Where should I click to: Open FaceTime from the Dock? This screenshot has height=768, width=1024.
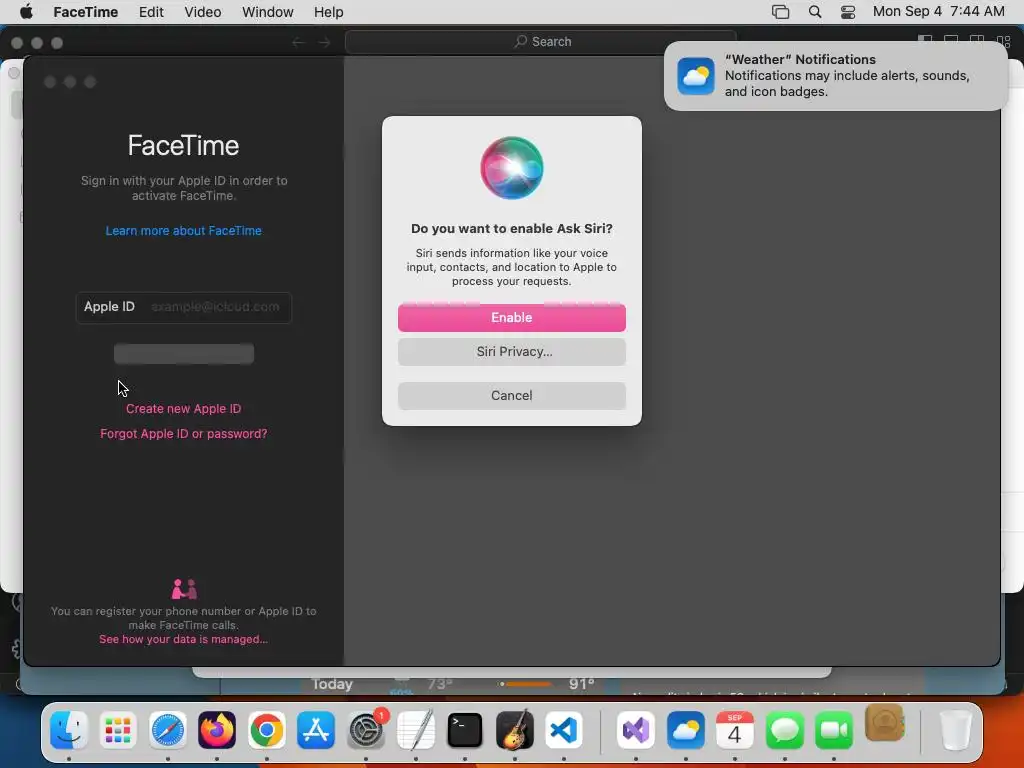[834, 730]
